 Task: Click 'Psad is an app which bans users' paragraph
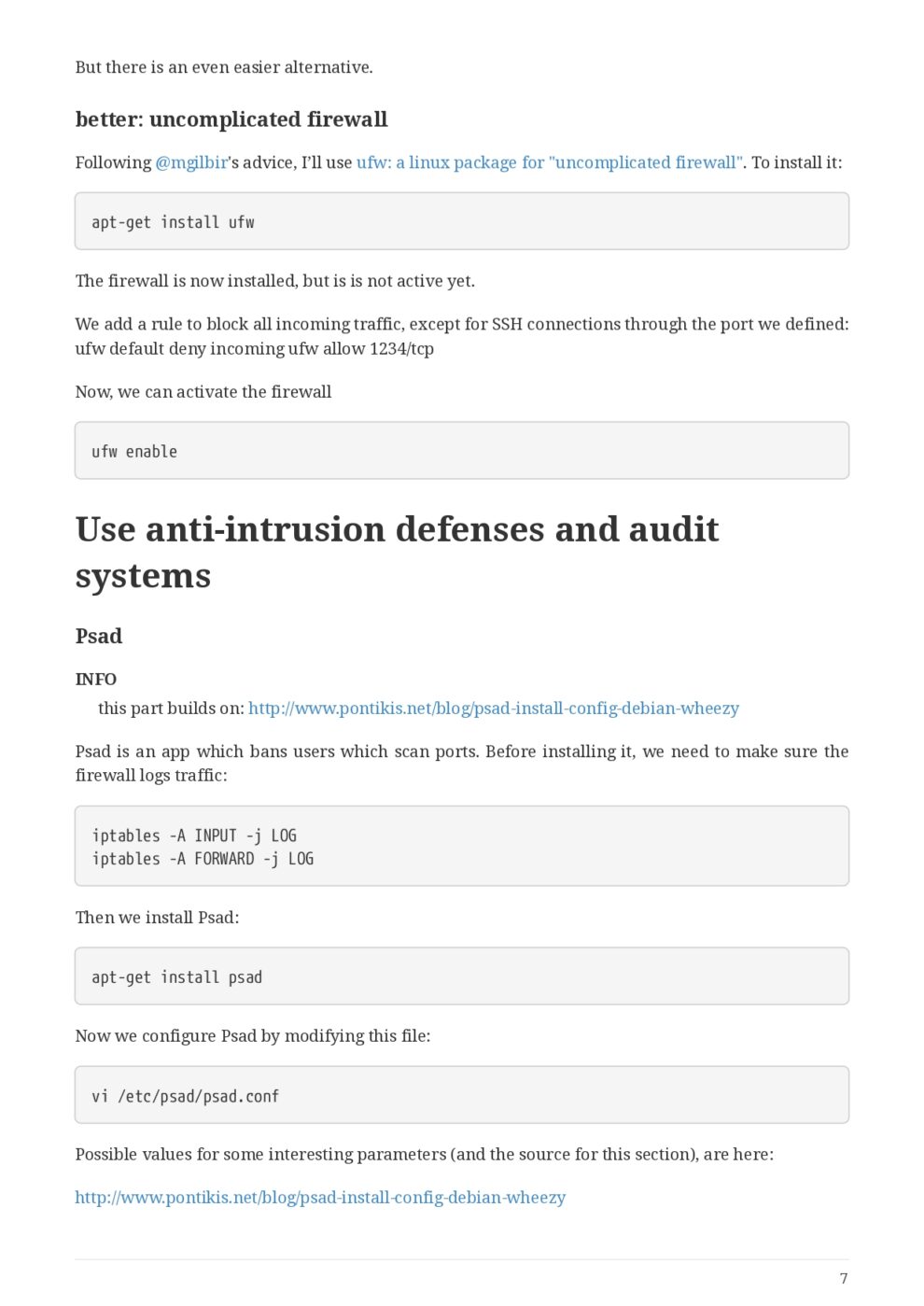pos(462,764)
